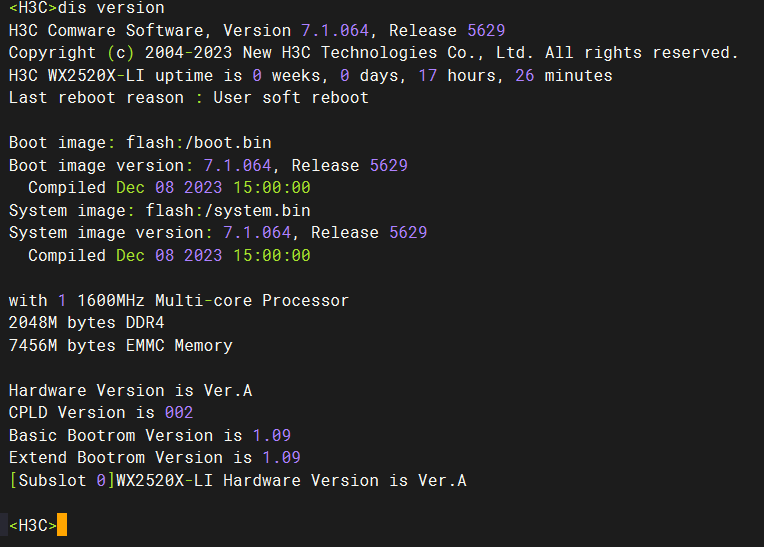Click the "flash:/system.bin" path

pyautogui.click(x=228, y=210)
